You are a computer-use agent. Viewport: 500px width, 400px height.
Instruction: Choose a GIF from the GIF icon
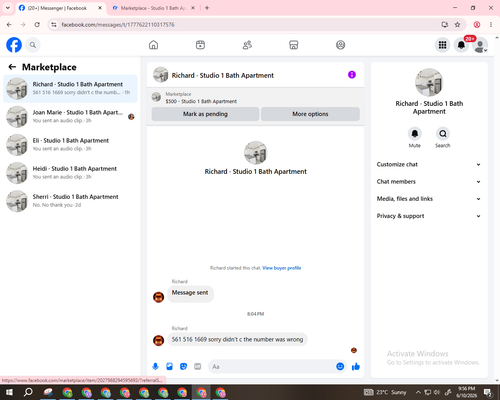click(198, 367)
